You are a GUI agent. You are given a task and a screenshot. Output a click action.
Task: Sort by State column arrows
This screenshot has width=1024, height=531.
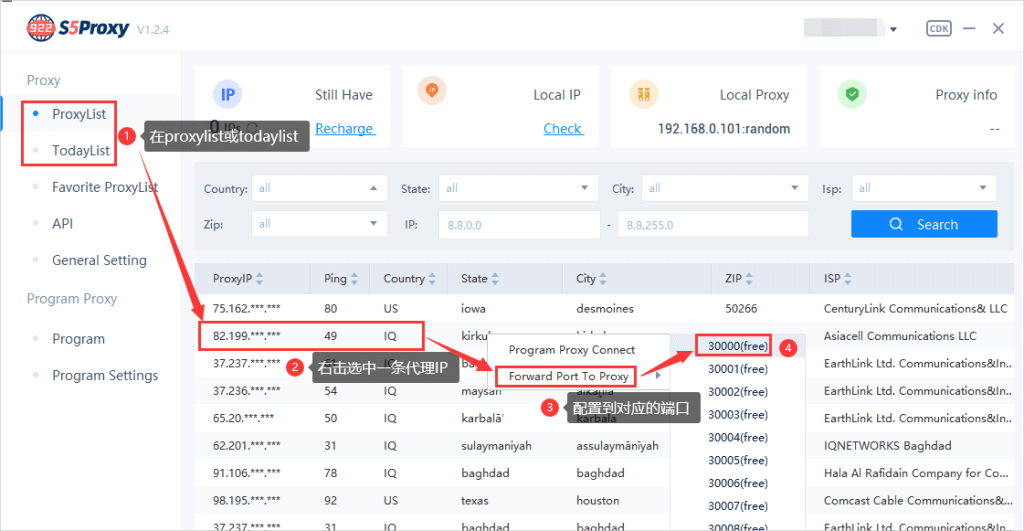495,279
